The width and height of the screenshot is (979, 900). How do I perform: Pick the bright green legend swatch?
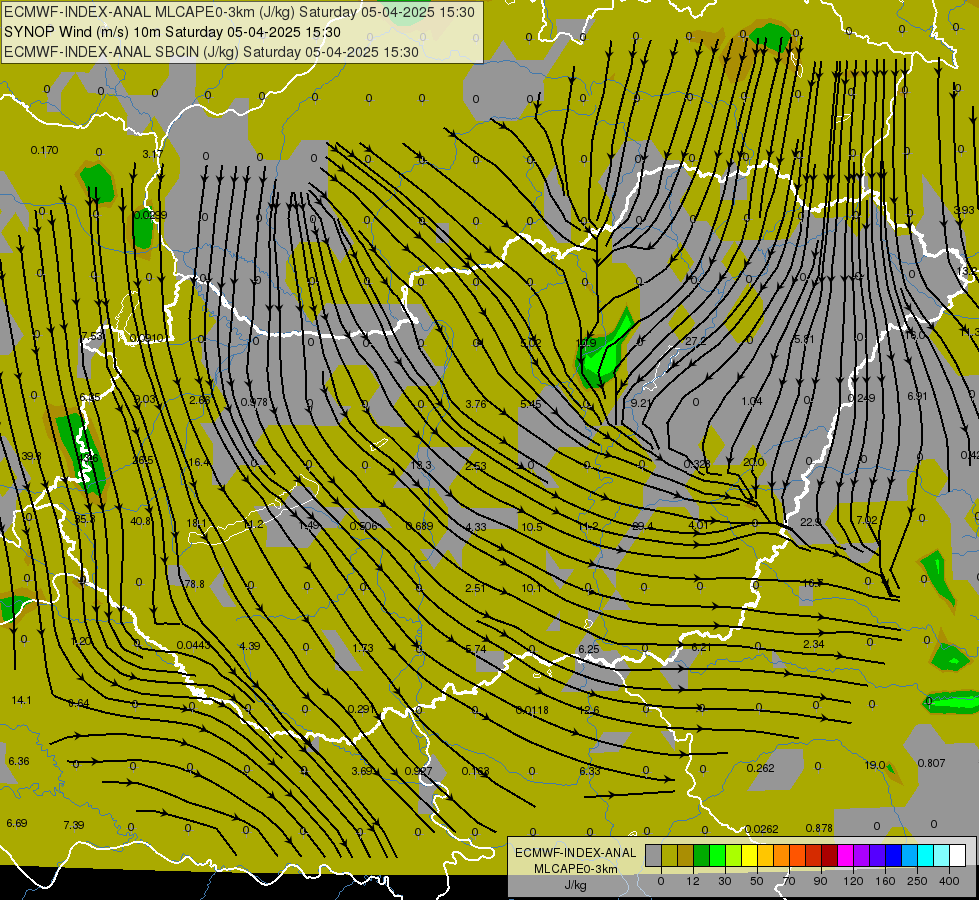point(717,856)
